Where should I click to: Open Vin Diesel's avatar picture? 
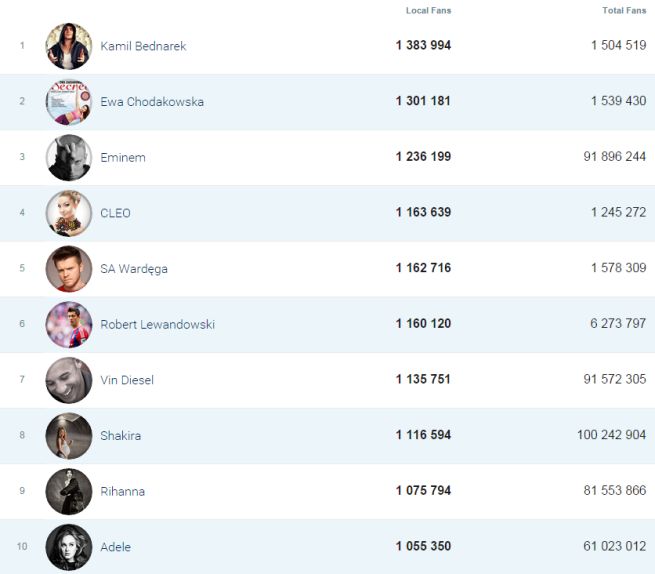[68, 380]
